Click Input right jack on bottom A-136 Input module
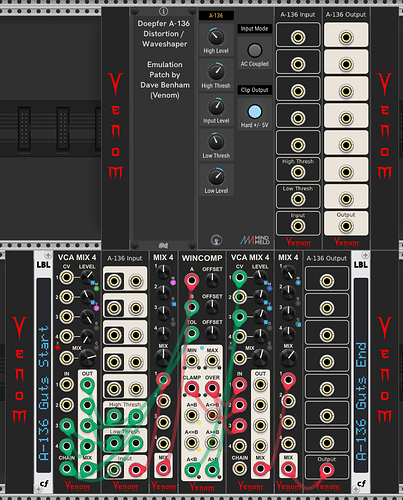Screen dimensions: 403x500 [136, 470]
